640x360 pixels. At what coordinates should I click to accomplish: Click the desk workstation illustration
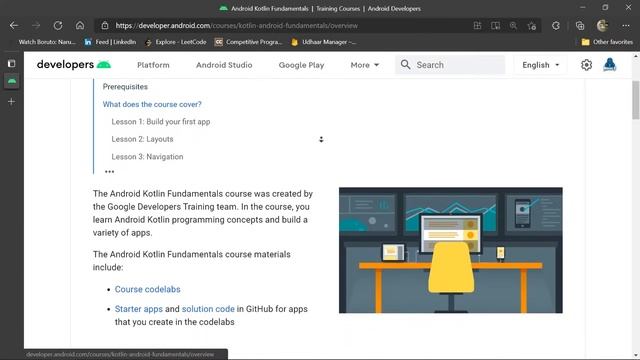[x=451, y=250]
